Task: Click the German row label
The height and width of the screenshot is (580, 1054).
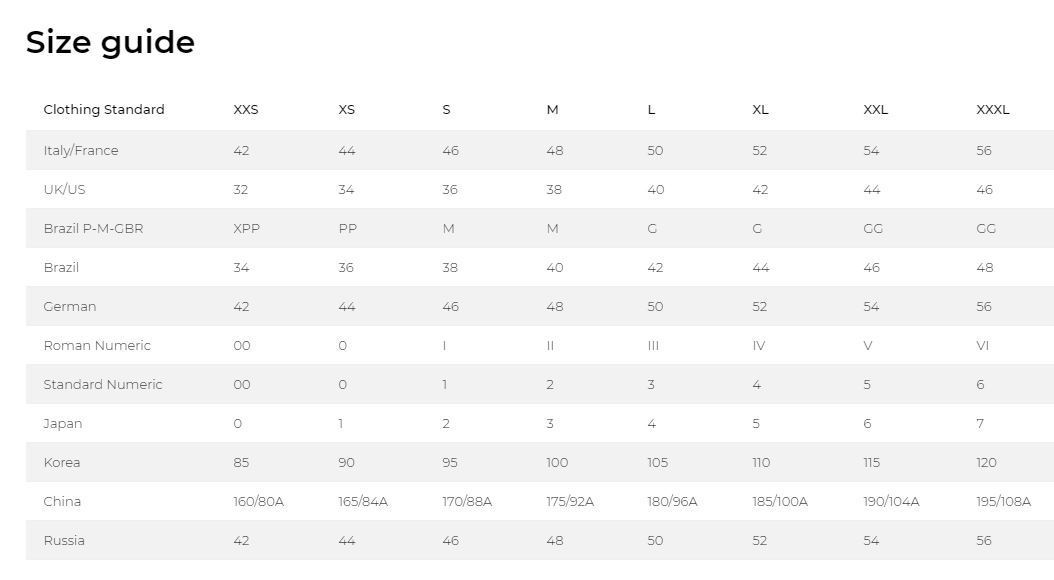Action: point(70,306)
